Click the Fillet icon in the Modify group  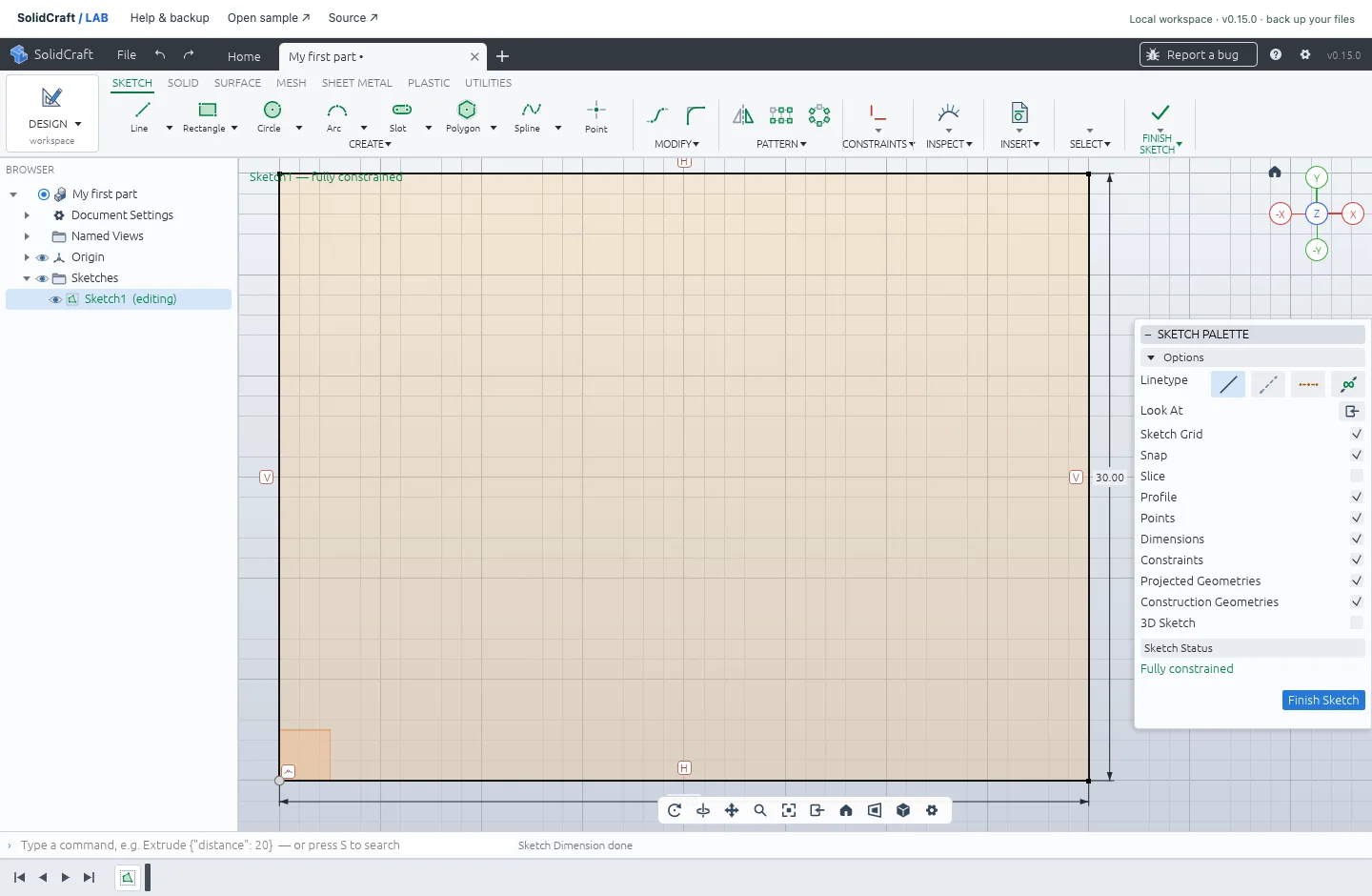point(696,115)
